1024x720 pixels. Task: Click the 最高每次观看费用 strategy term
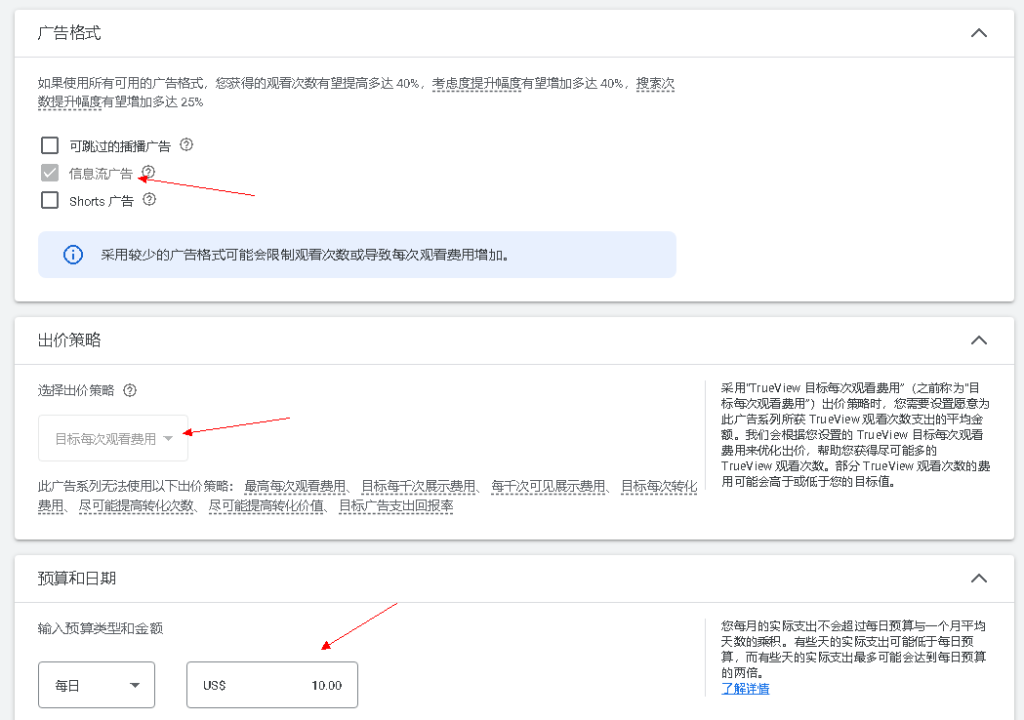click(295, 487)
